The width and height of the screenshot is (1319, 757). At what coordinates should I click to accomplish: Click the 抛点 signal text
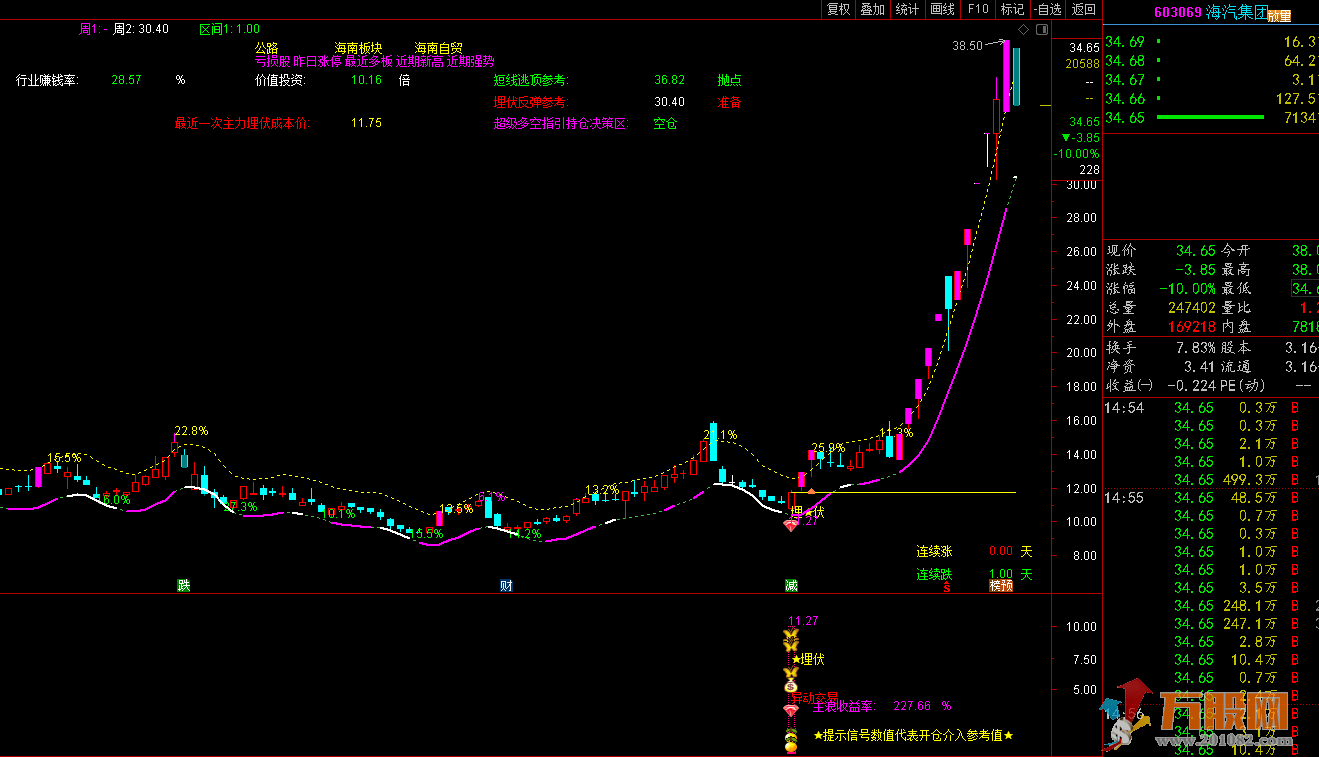[729, 80]
